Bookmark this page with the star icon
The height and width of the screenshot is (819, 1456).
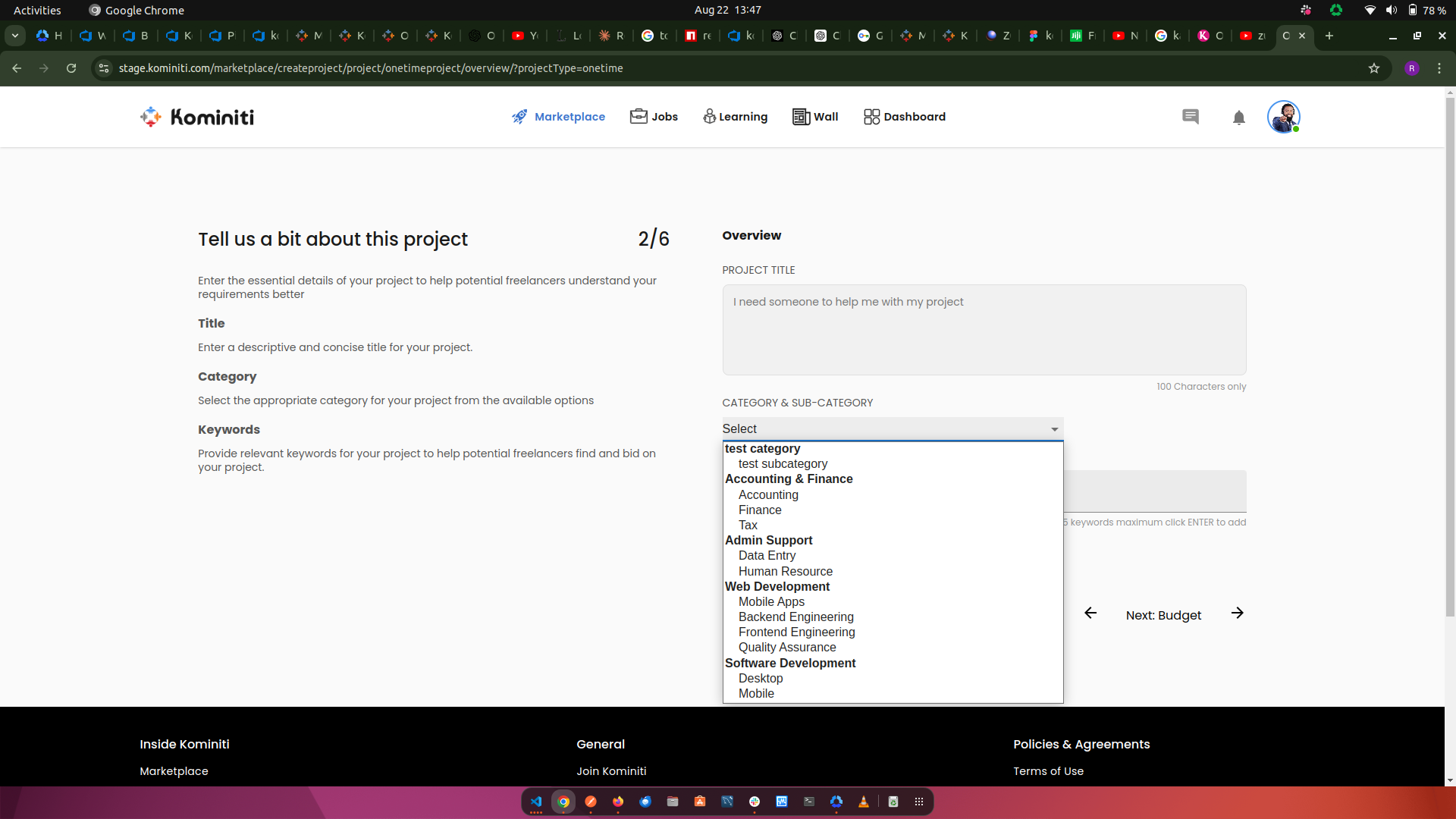tap(1374, 68)
